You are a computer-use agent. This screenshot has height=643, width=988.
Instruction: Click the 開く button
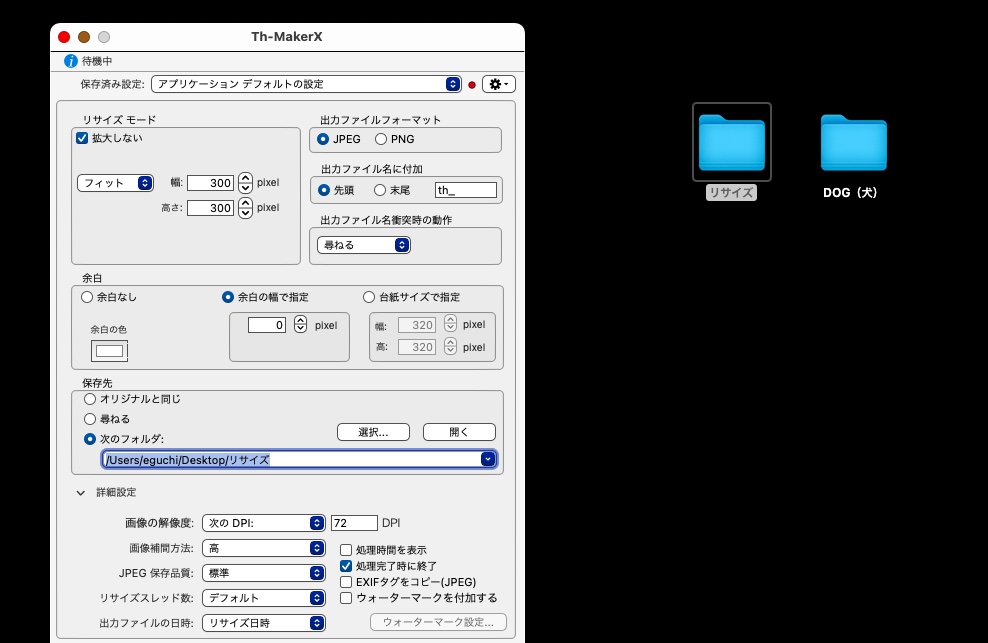pos(459,432)
